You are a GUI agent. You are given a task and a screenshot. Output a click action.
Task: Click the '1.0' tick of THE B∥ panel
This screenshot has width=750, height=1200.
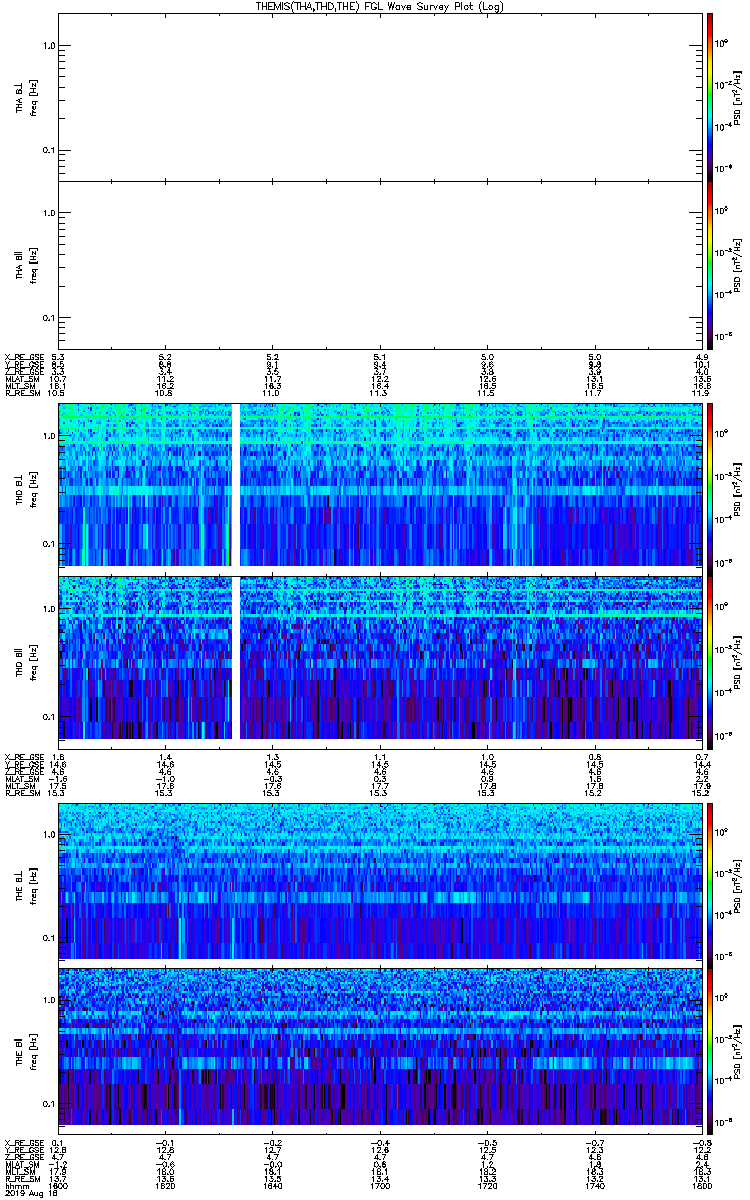point(49,1000)
